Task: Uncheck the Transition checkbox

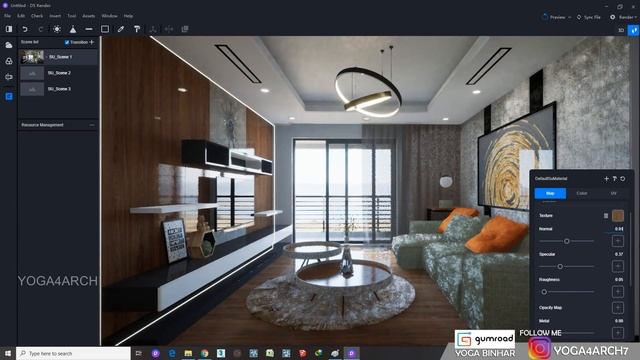Action: pyautogui.click(x=67, y=42)
